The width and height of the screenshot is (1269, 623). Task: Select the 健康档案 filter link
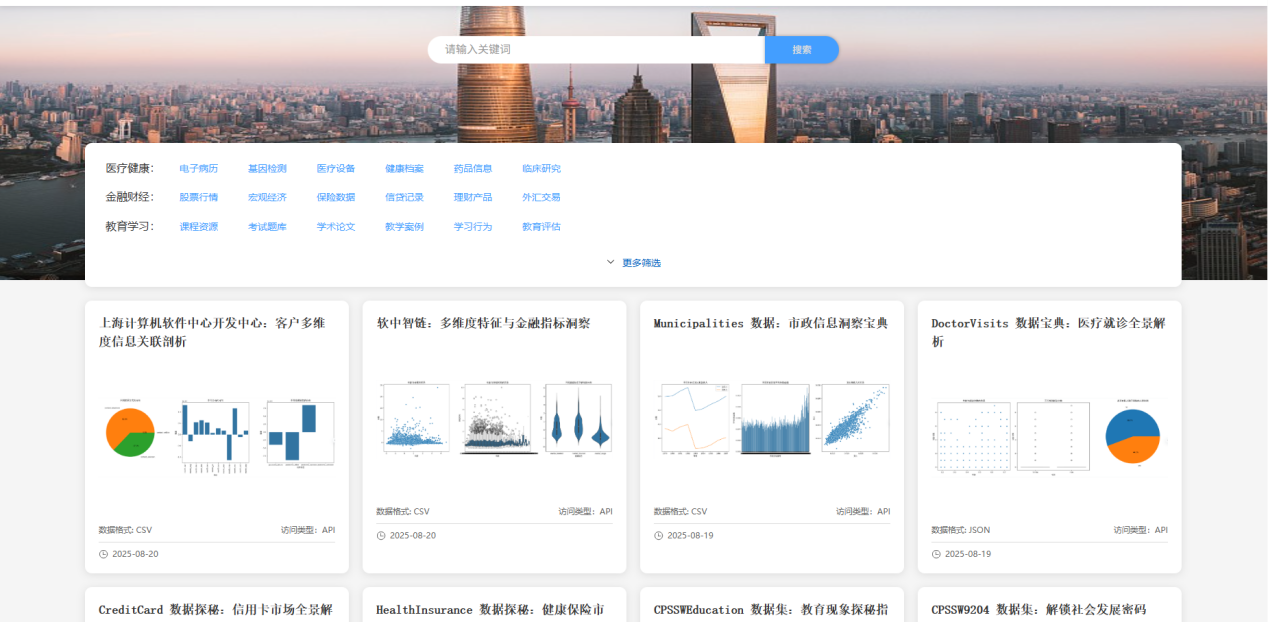[404, 169]
